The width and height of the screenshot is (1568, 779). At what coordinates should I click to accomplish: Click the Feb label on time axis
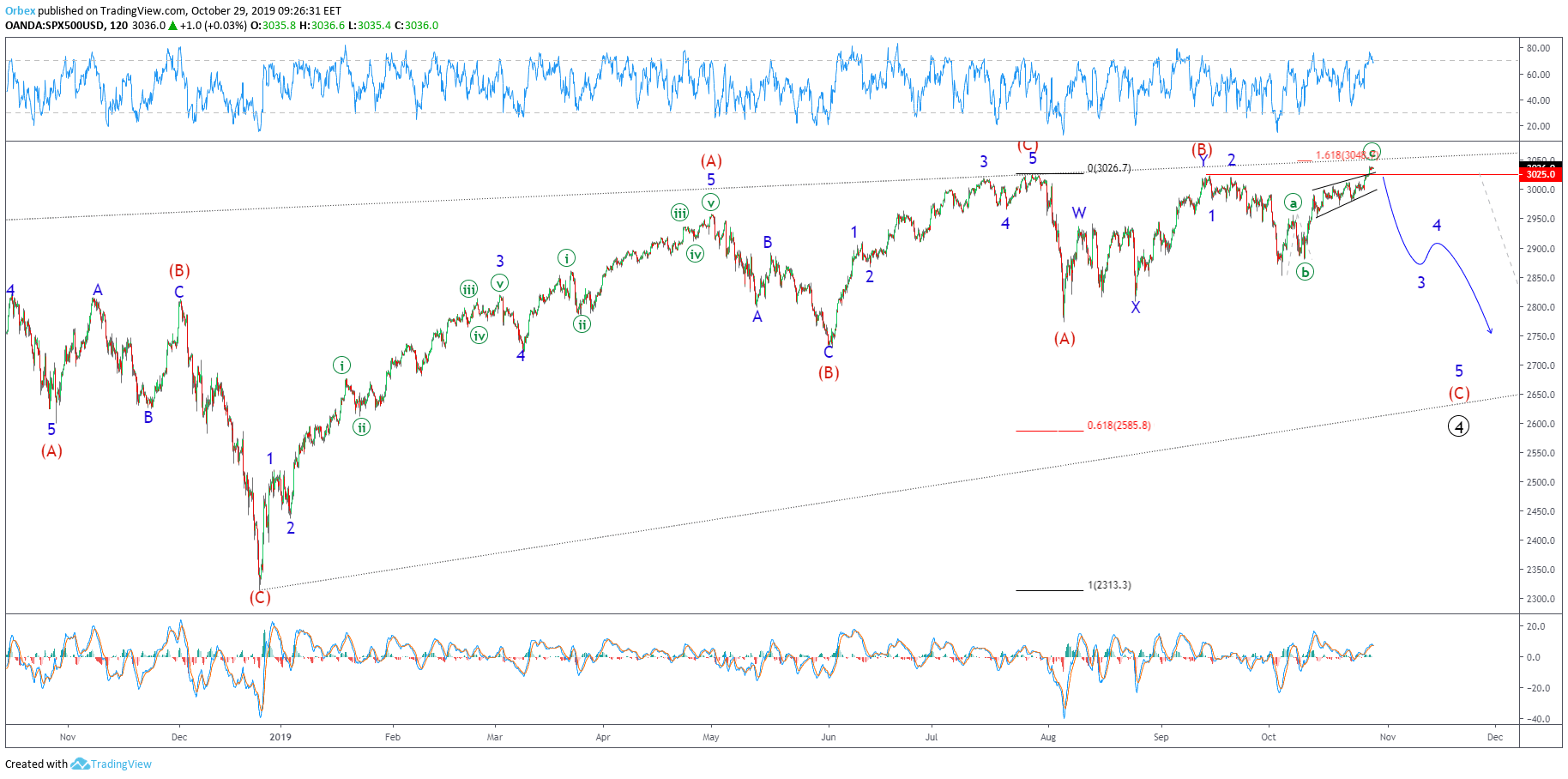393,737
